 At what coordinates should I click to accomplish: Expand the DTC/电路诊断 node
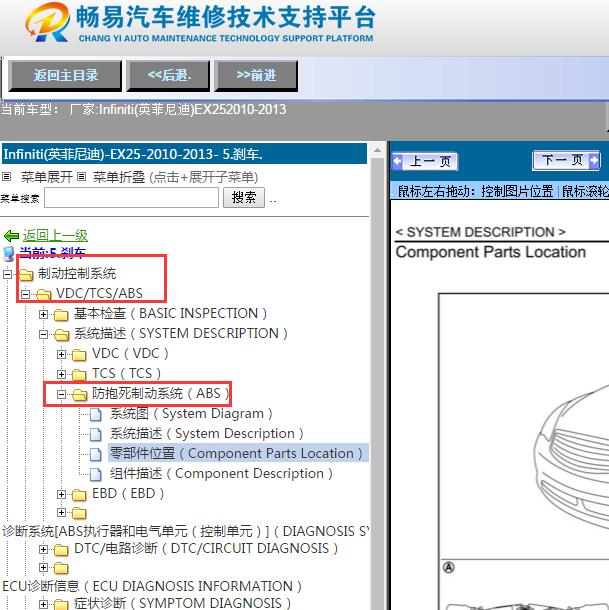tap(44, 550)
